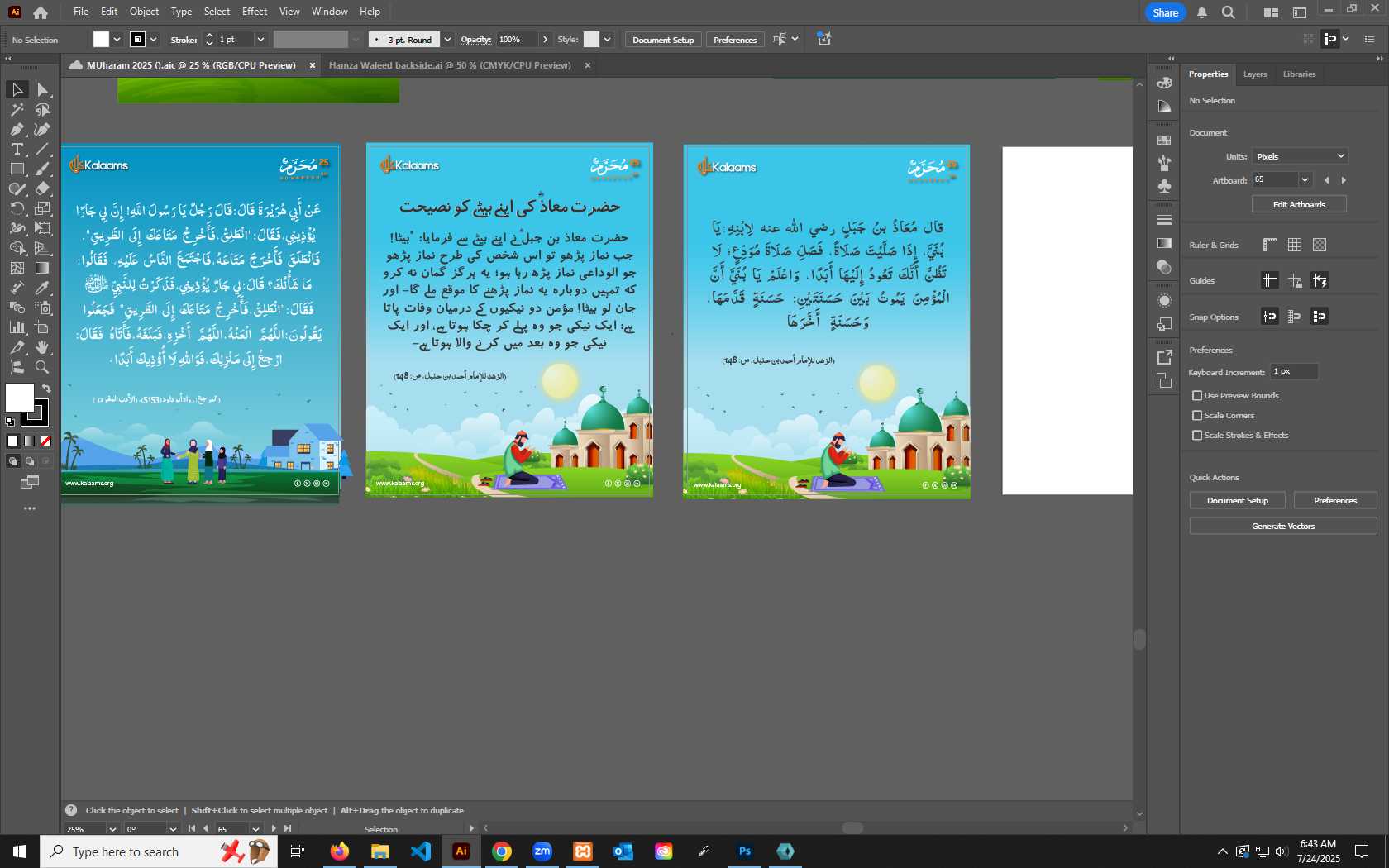Select the Direct Selection tool
Viewport: 1389px width, 868px height.
43,89
